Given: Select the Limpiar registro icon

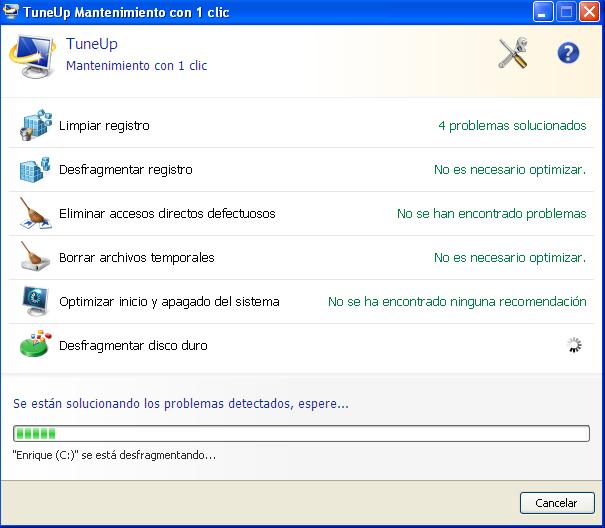Looking at the screenshot, I should [x=35, y=125].
